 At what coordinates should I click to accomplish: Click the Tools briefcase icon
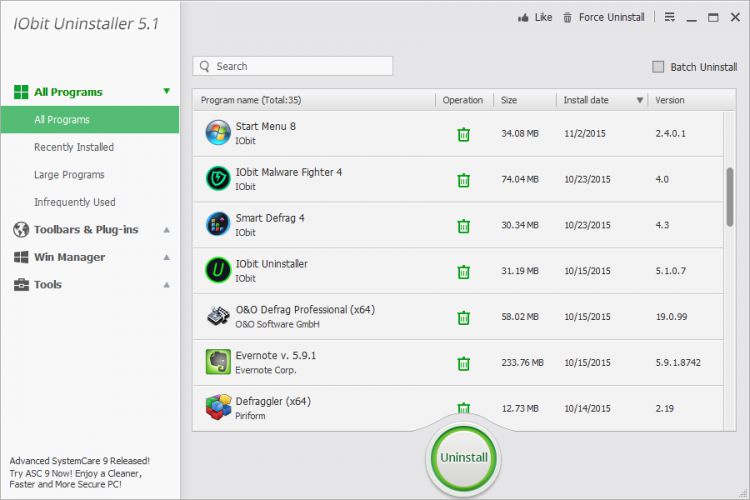(21, 285)
